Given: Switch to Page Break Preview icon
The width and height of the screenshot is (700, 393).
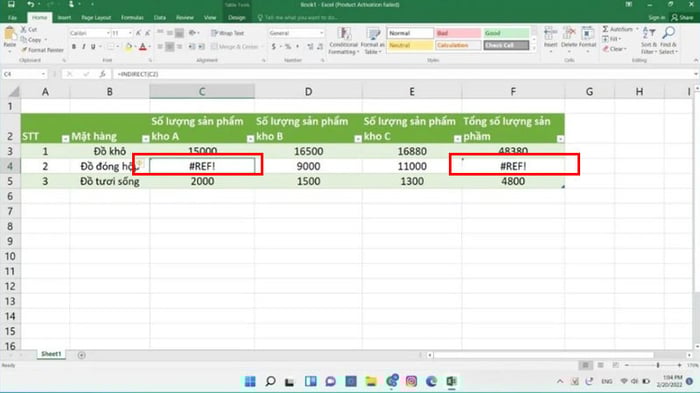Looking at the screenshot, I should click(x=616, y=365).
